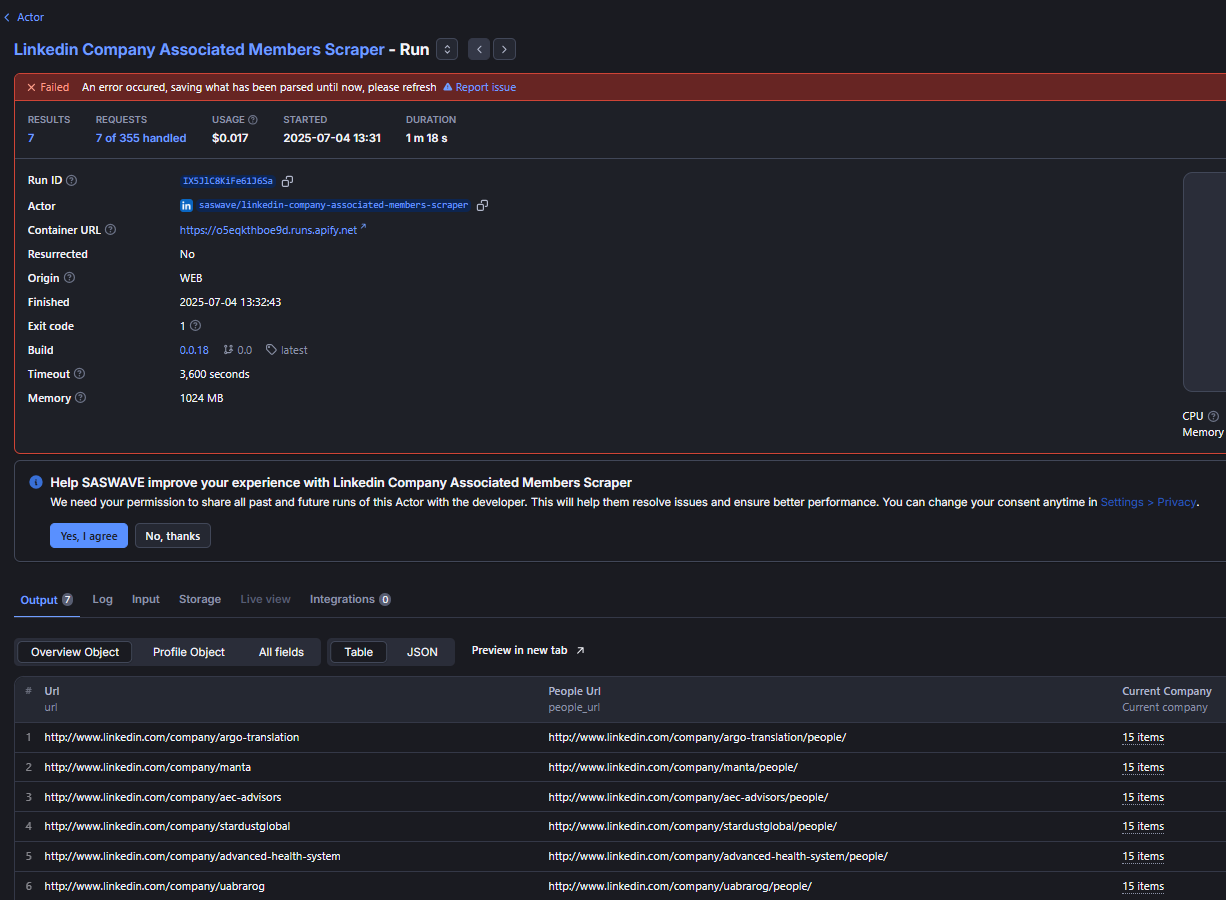1226x900 pixels.
Task: Open the Linkedin Company Associated Members Scraper title link
Action: tap(199, 49)
